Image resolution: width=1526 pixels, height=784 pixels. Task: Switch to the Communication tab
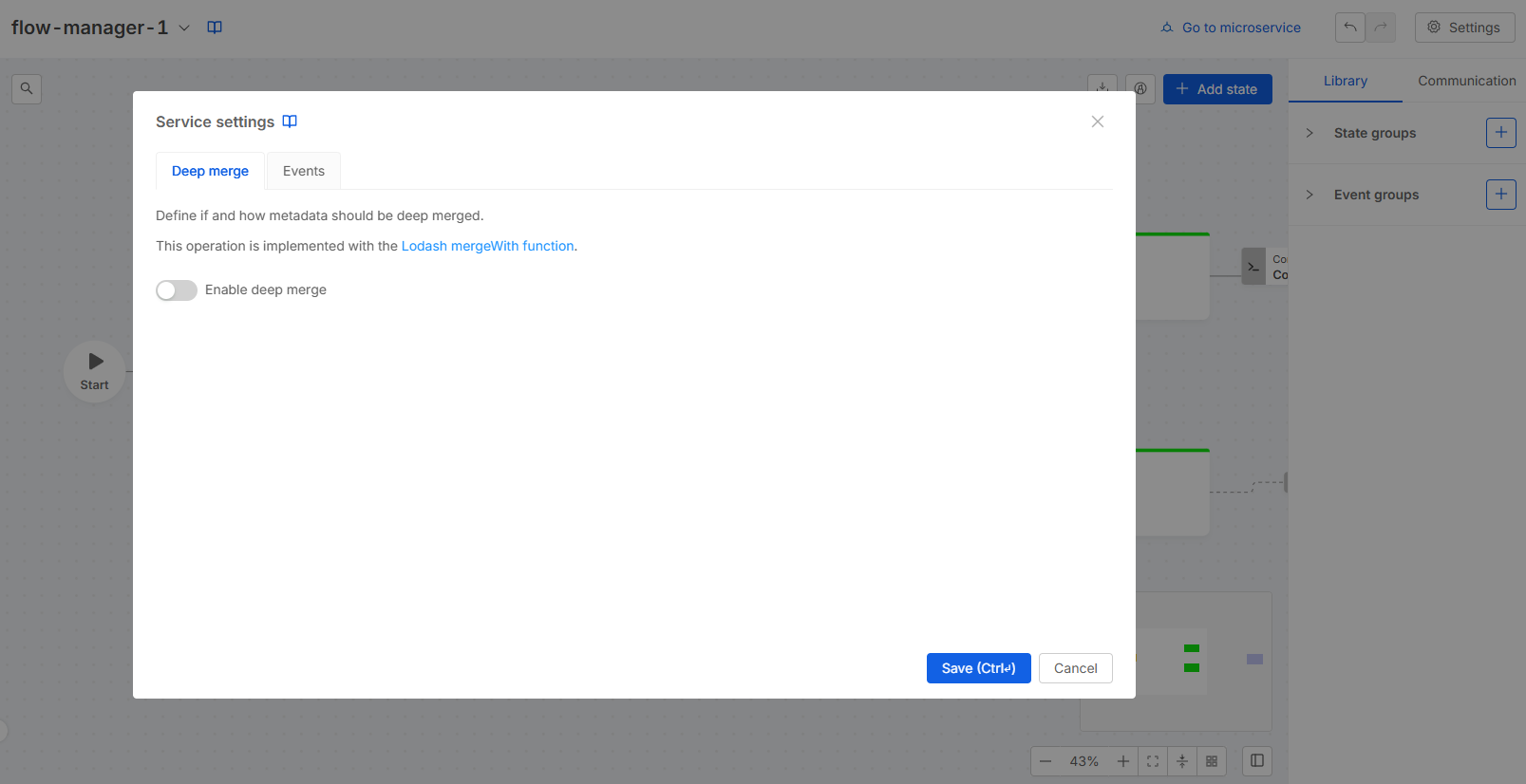pyautogui.click(x=1467, y=81)
